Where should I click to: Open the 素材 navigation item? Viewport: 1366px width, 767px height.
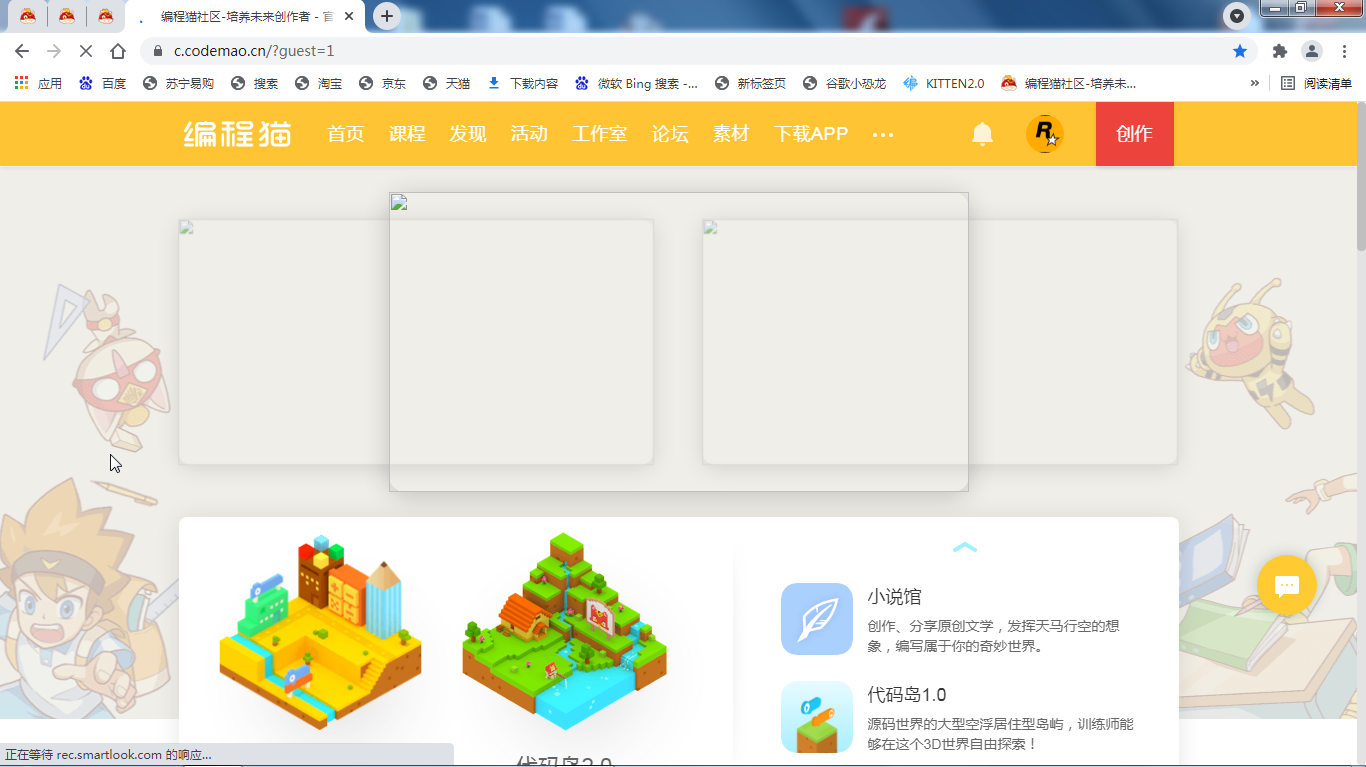731,134
